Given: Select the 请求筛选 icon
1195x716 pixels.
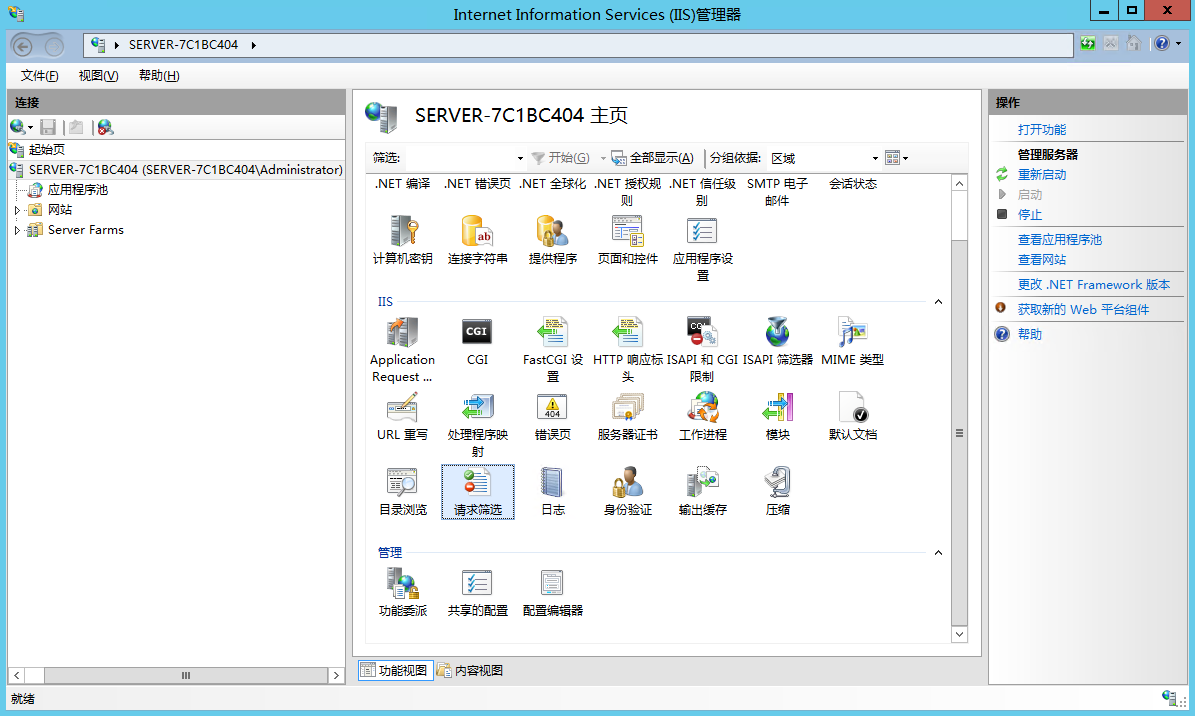Looking at the screenshot, I should (477, 492).
